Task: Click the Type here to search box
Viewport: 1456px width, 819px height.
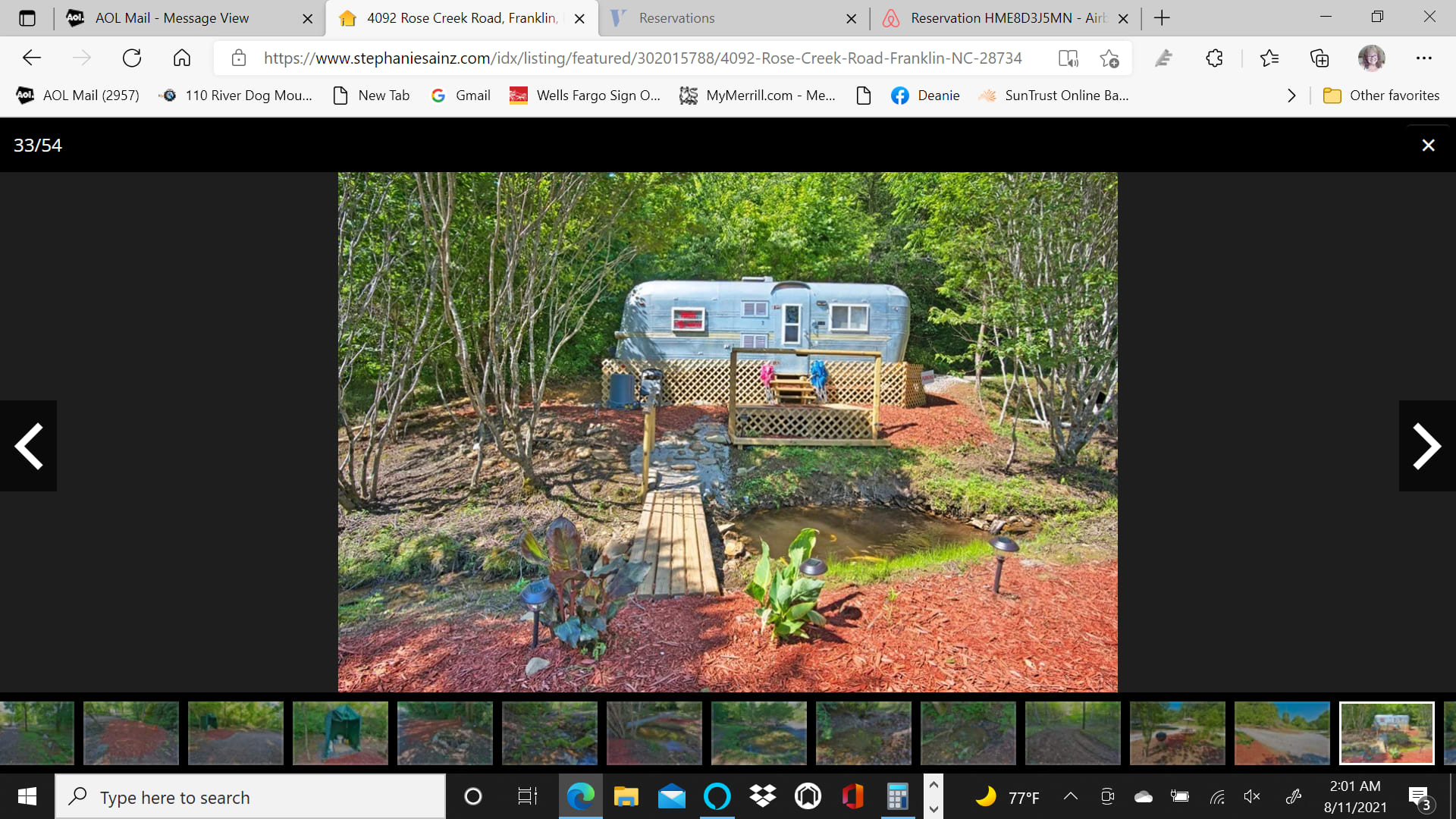Action: pyautogui.click(x=250, y=797)
